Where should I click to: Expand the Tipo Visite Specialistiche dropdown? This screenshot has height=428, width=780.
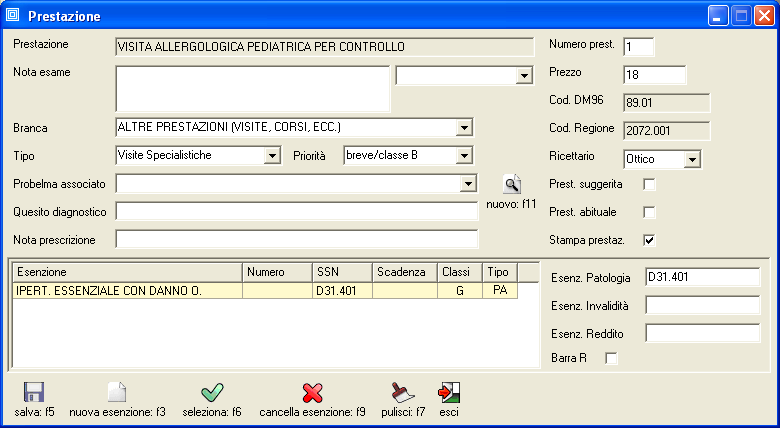pos(271,156)
